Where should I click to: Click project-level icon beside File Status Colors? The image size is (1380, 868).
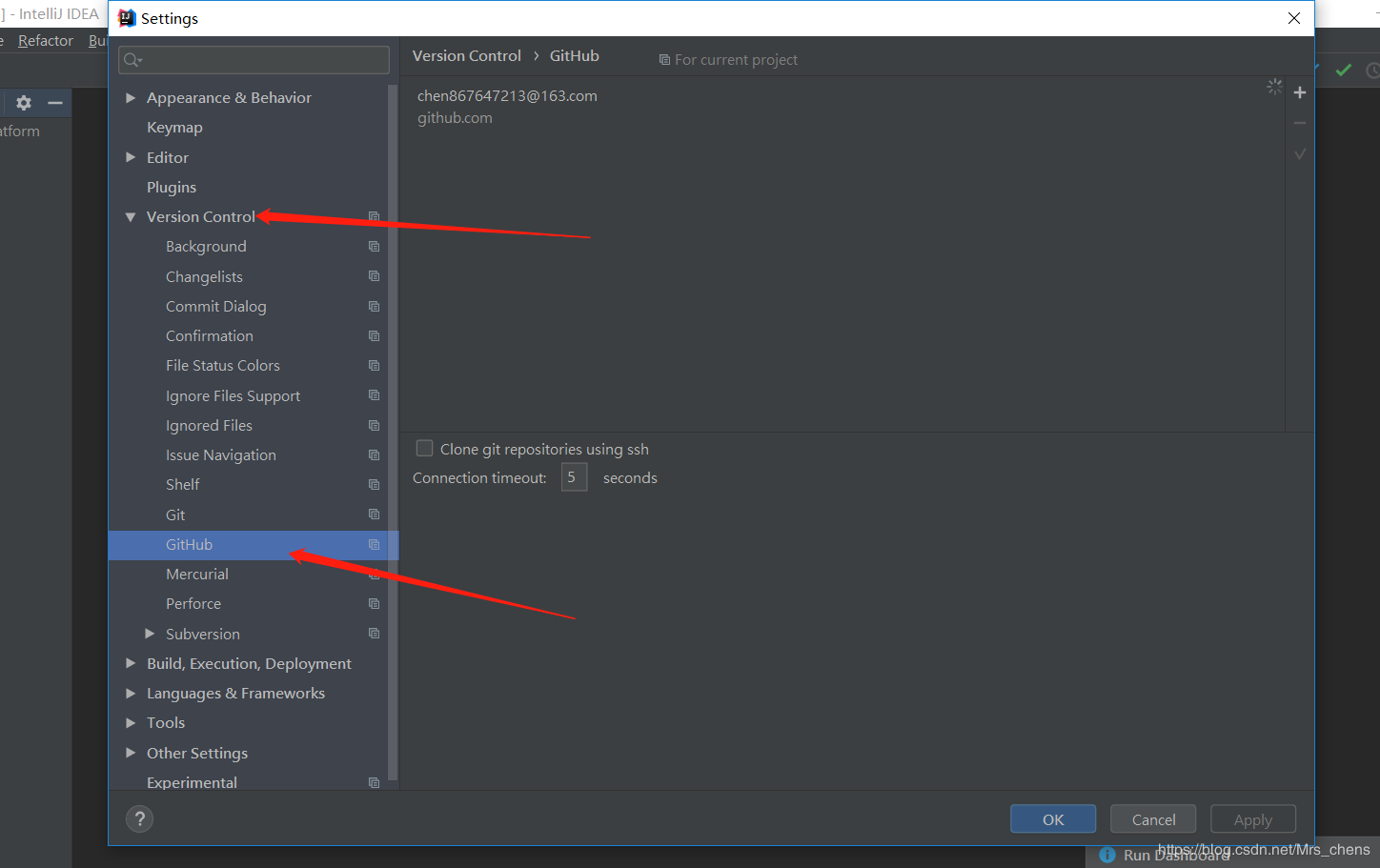point(374,365)
